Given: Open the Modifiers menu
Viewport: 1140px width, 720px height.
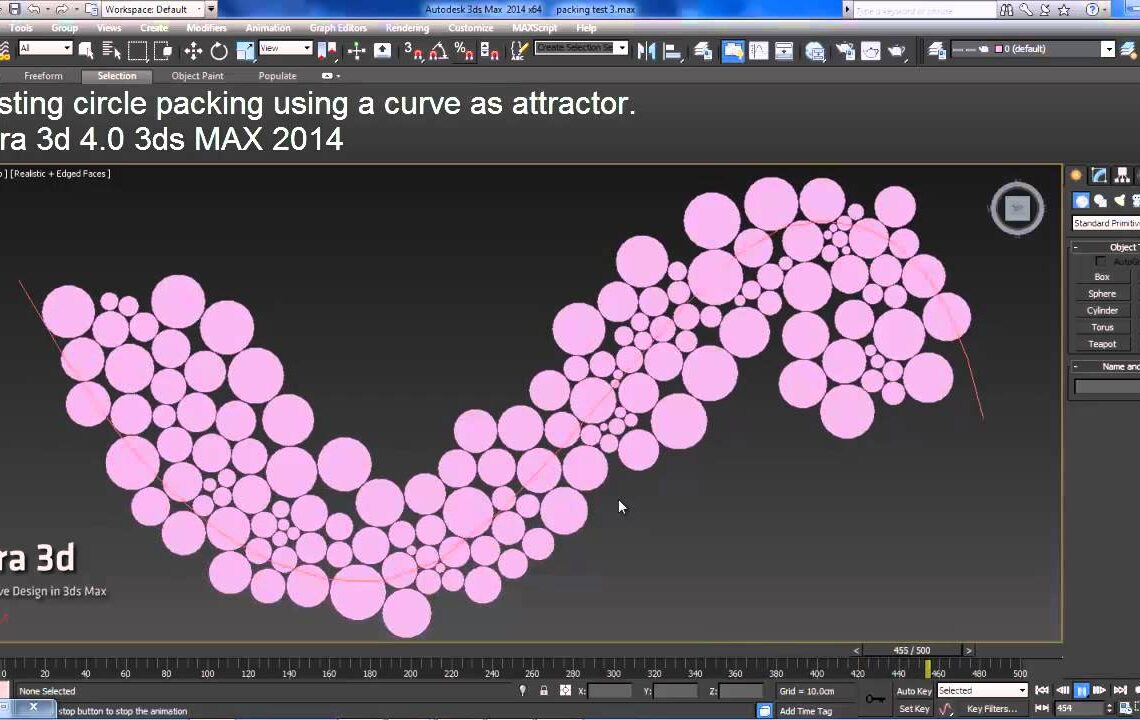Looking at the screenshot, I should click(206, 28).
